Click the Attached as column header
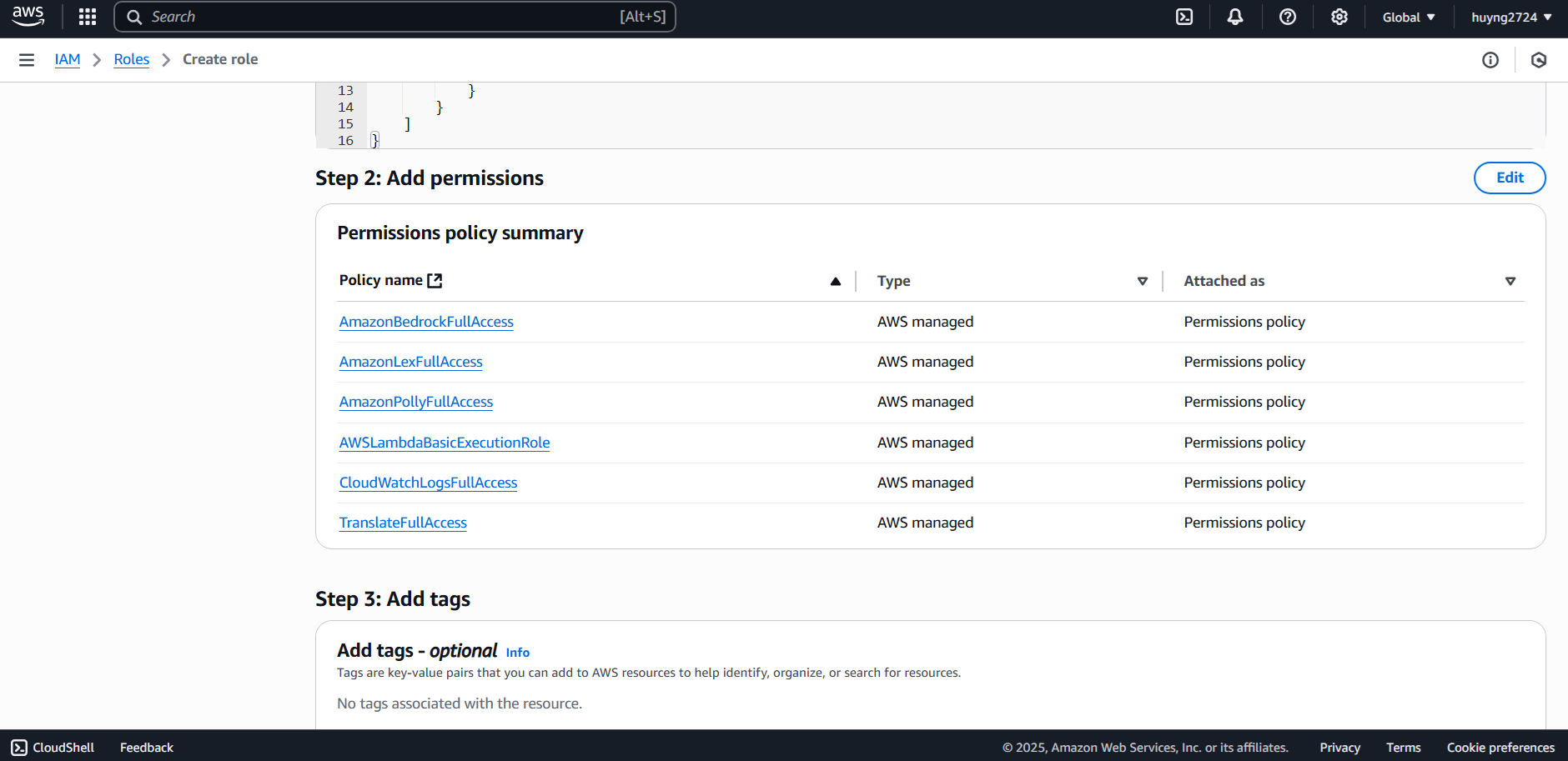 (1224, 281)
